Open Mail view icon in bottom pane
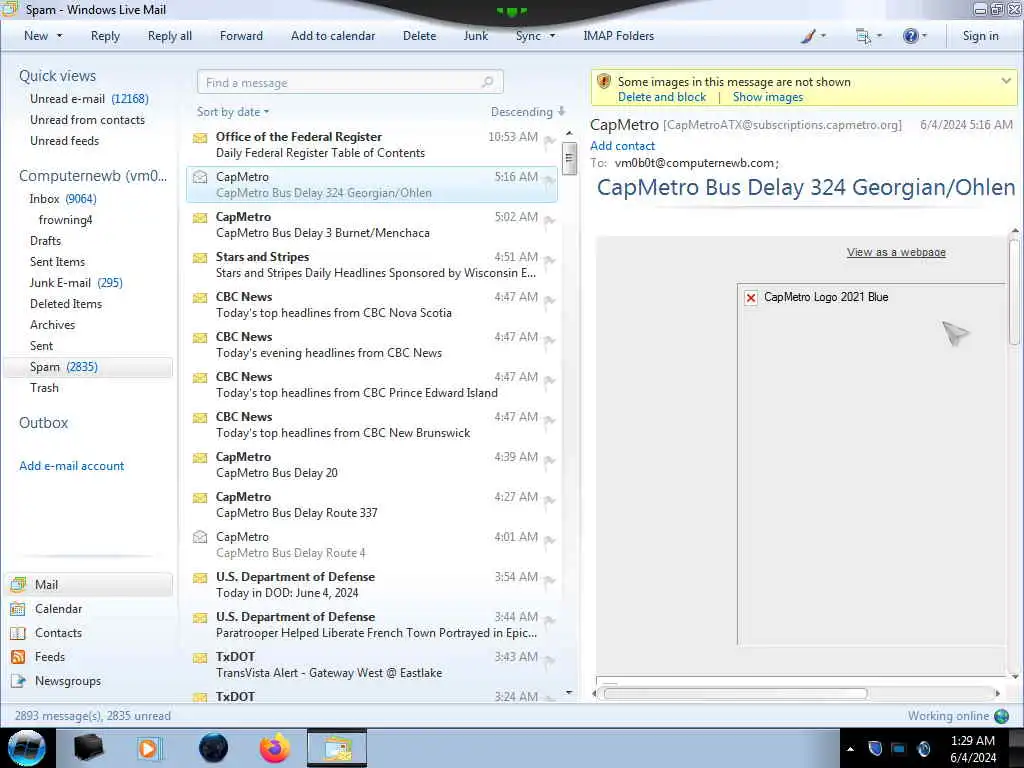 coord(18,584)
